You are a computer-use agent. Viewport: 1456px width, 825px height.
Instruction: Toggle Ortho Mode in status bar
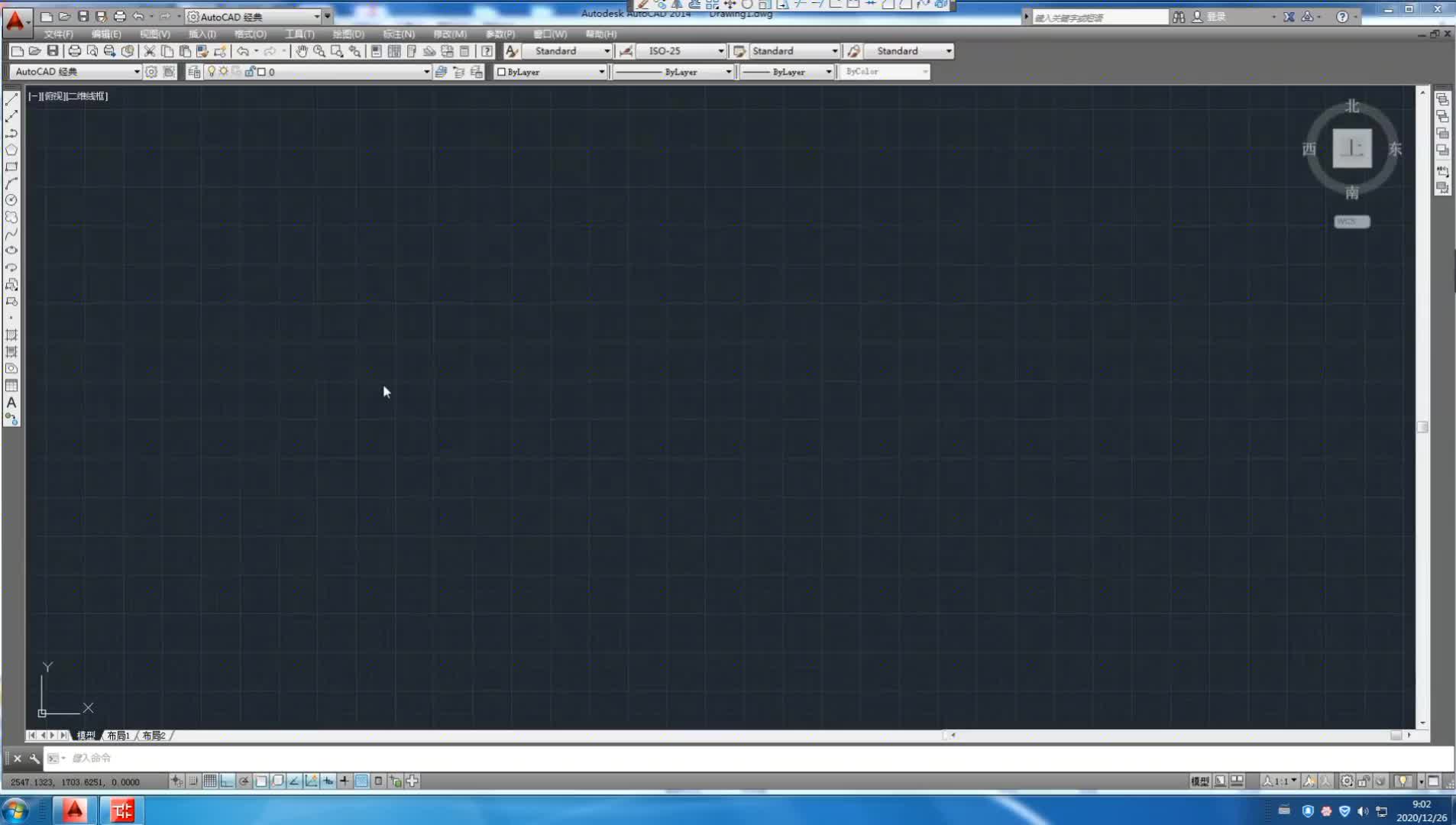[227, 781]
